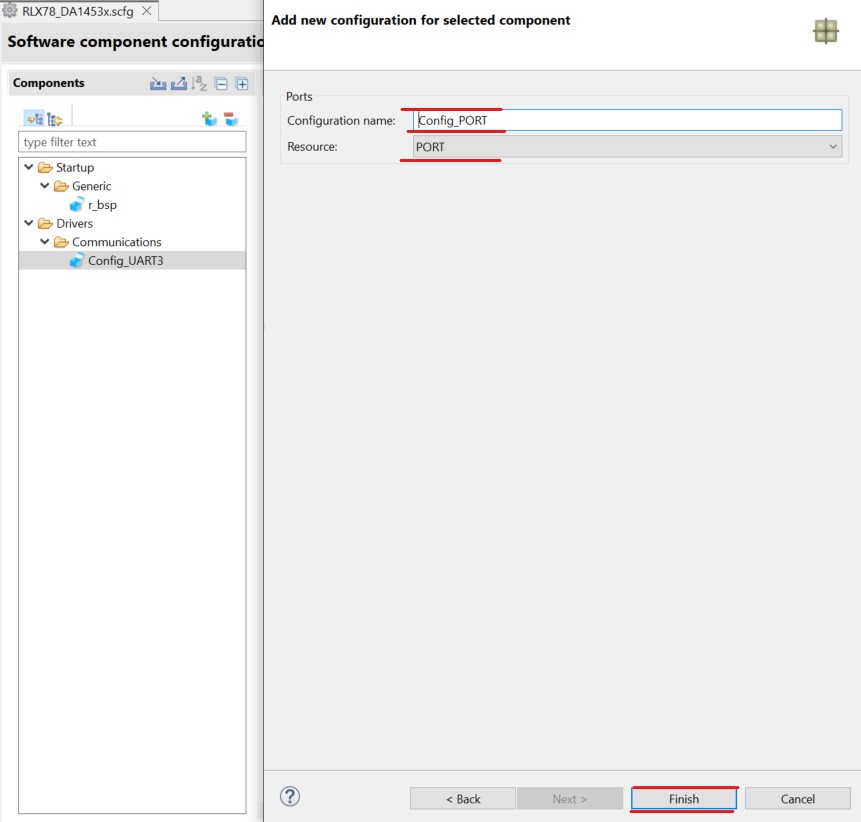Click the Next button
Image resolution: width=861 pixels, height=822 pixels.
[x=569, y=799]
